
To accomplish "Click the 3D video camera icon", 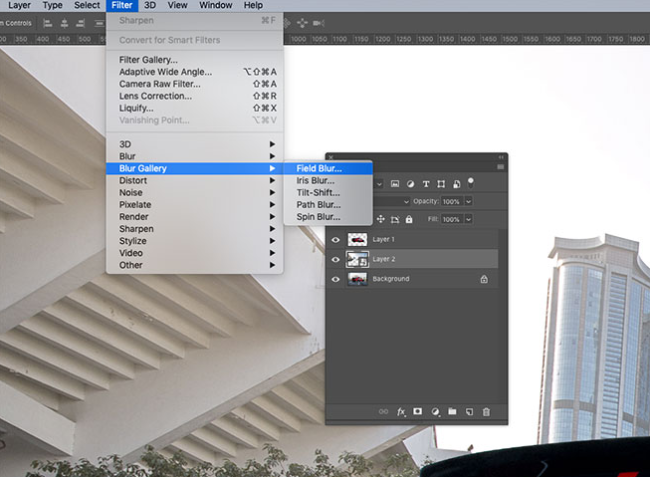I will coord(318,23).
